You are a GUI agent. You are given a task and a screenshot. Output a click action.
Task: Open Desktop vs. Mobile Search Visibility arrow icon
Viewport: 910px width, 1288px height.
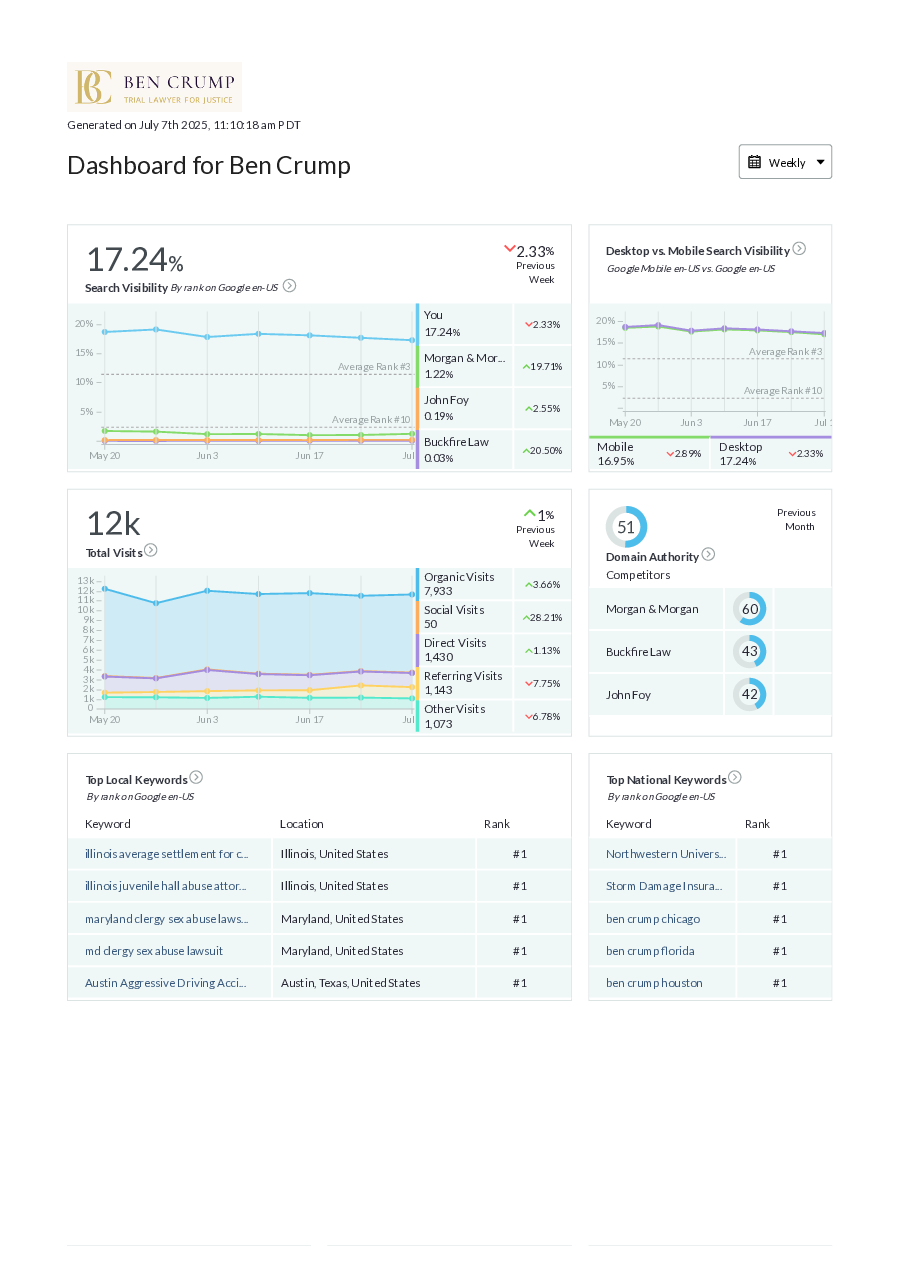tap(799, 249)
